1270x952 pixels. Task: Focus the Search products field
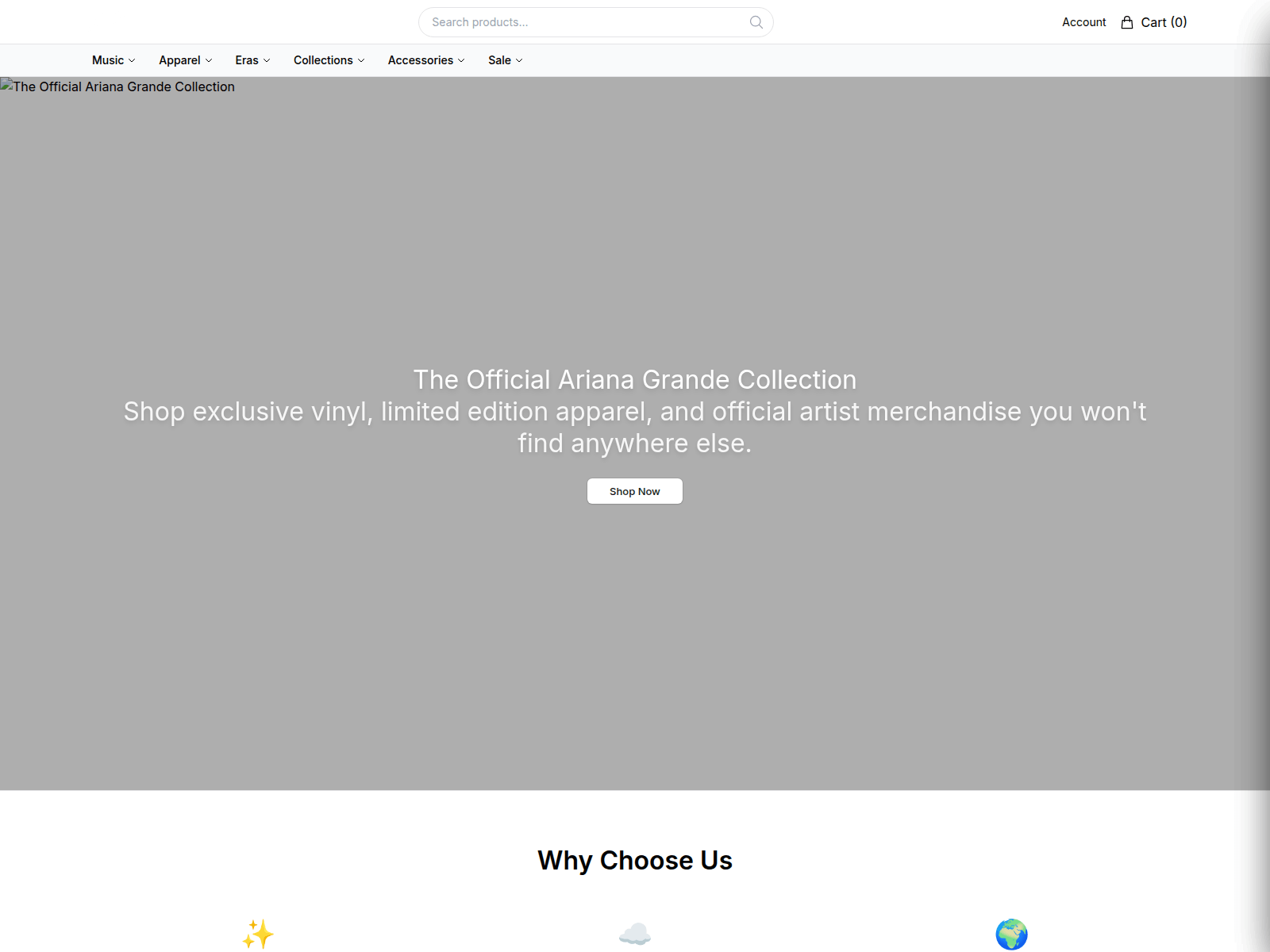pos(596,22)
